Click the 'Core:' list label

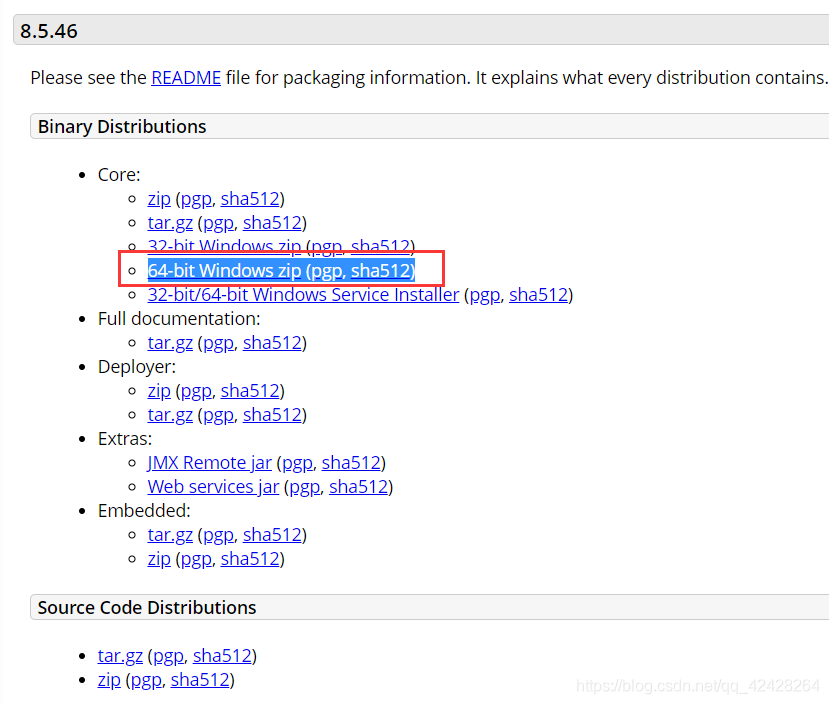tap(119, 175)
